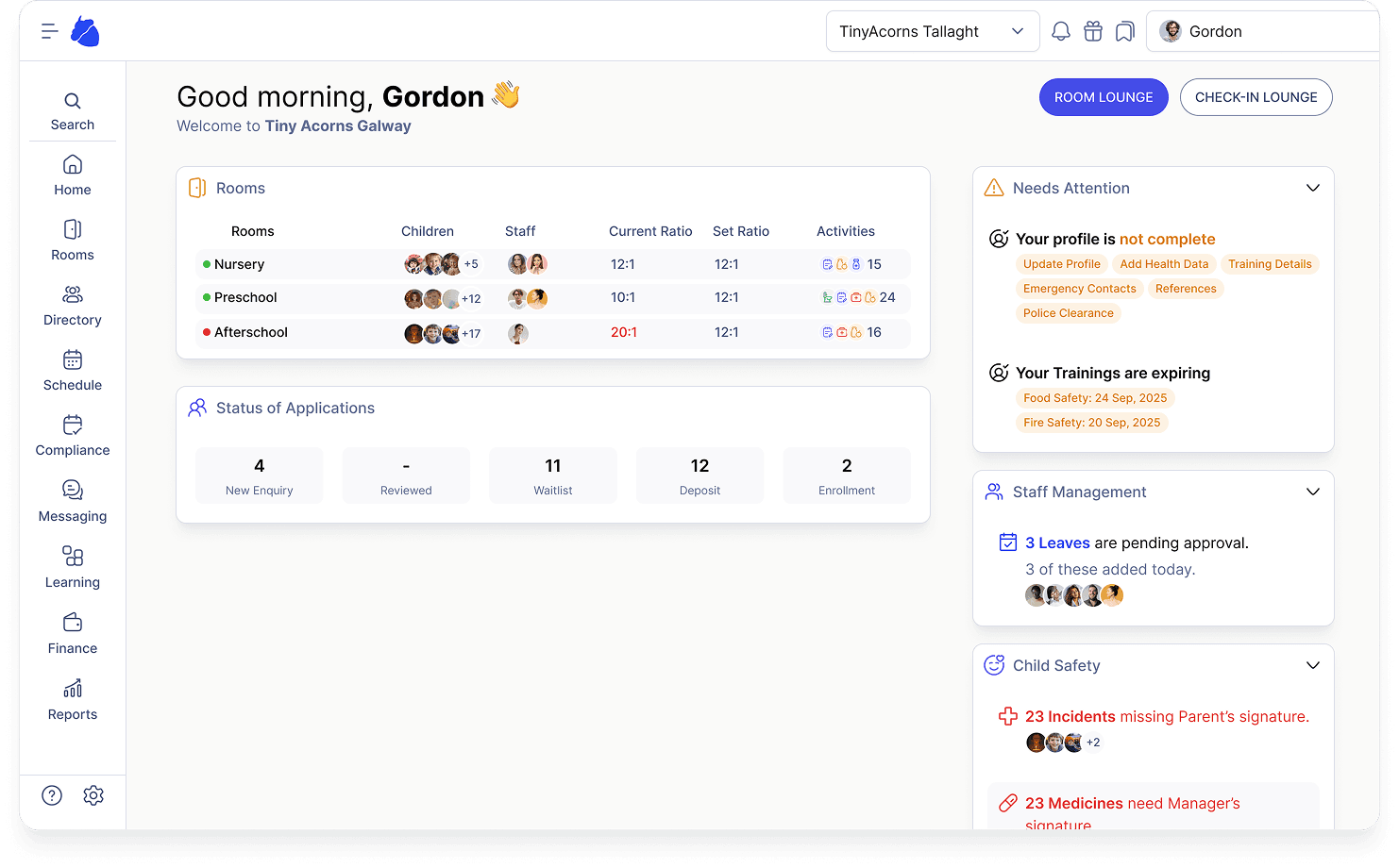Image resolution: width=1399 pixels, height=868 pixels.
Task: Click profile icon beside 'Your profile is'
Action: (x=999, y=239)
